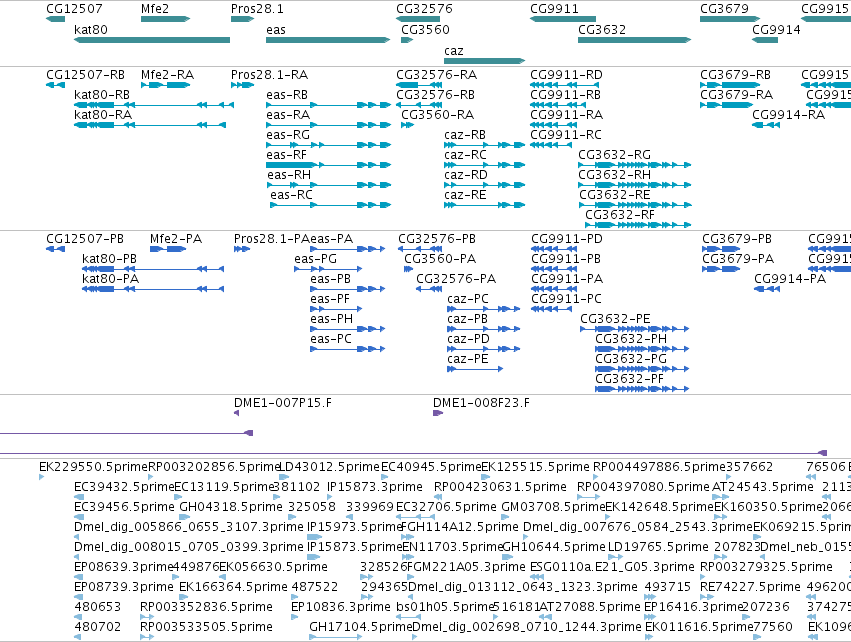Select the RE74227.5prime EST label
Viewport: 851px width, 642px height.
pyautogui.click(x=751, y=587)
